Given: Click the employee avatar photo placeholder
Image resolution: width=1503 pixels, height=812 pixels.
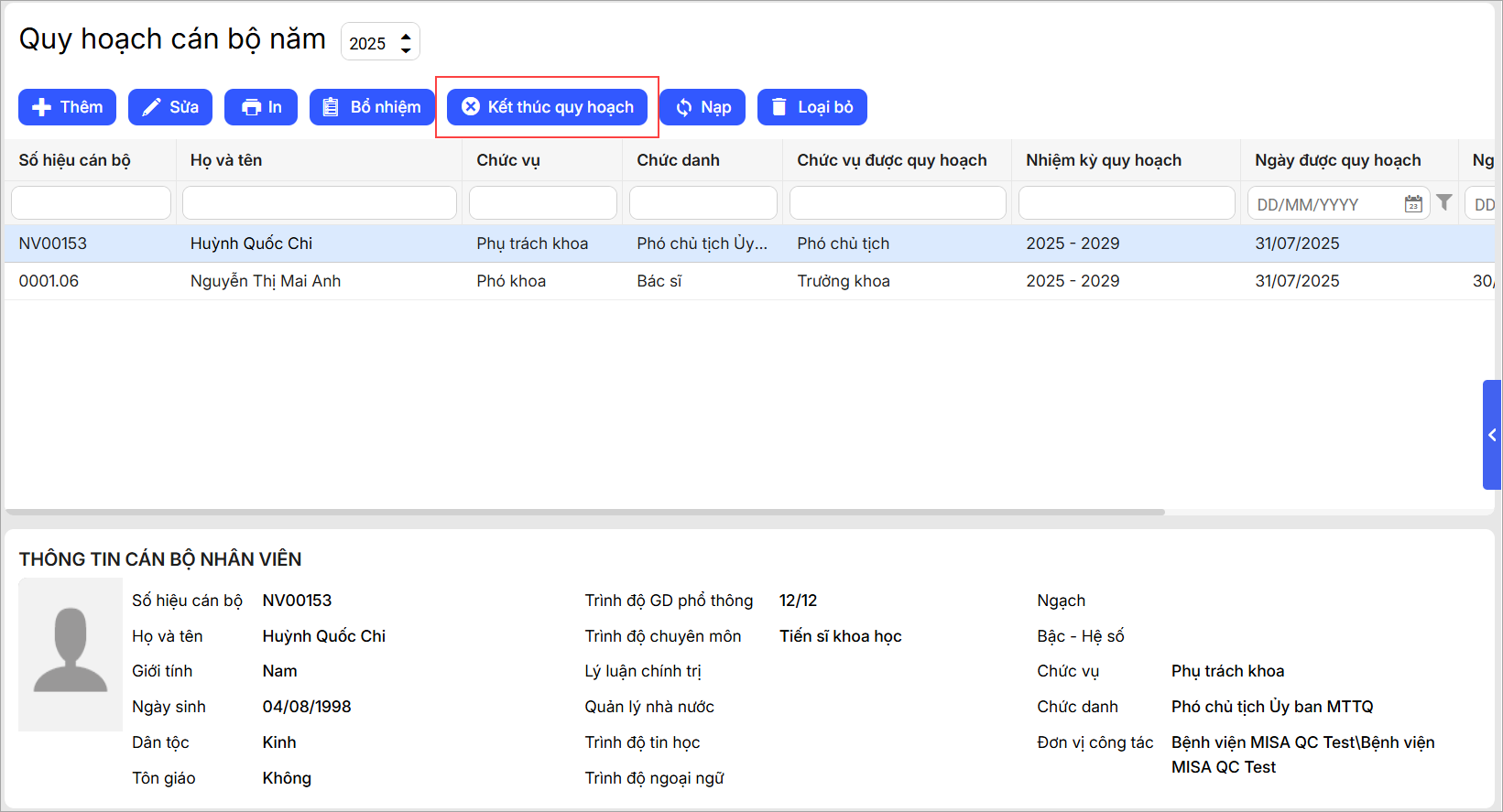Looking at the screenshot, I should click(x=71, y=654).
